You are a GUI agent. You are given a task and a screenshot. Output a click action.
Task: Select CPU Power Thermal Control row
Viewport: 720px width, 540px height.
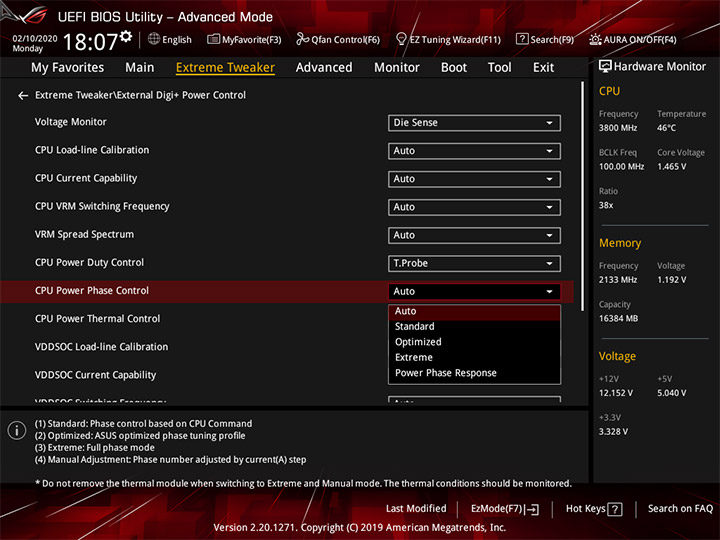point(97,319)
